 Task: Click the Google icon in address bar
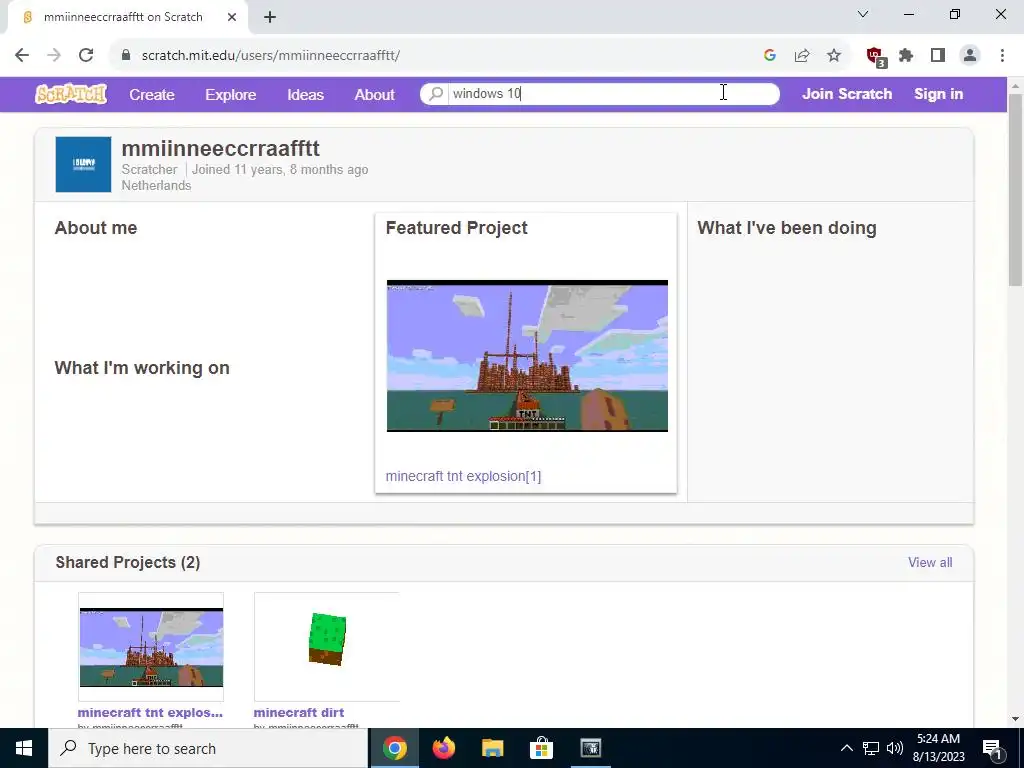click(769, 56)
